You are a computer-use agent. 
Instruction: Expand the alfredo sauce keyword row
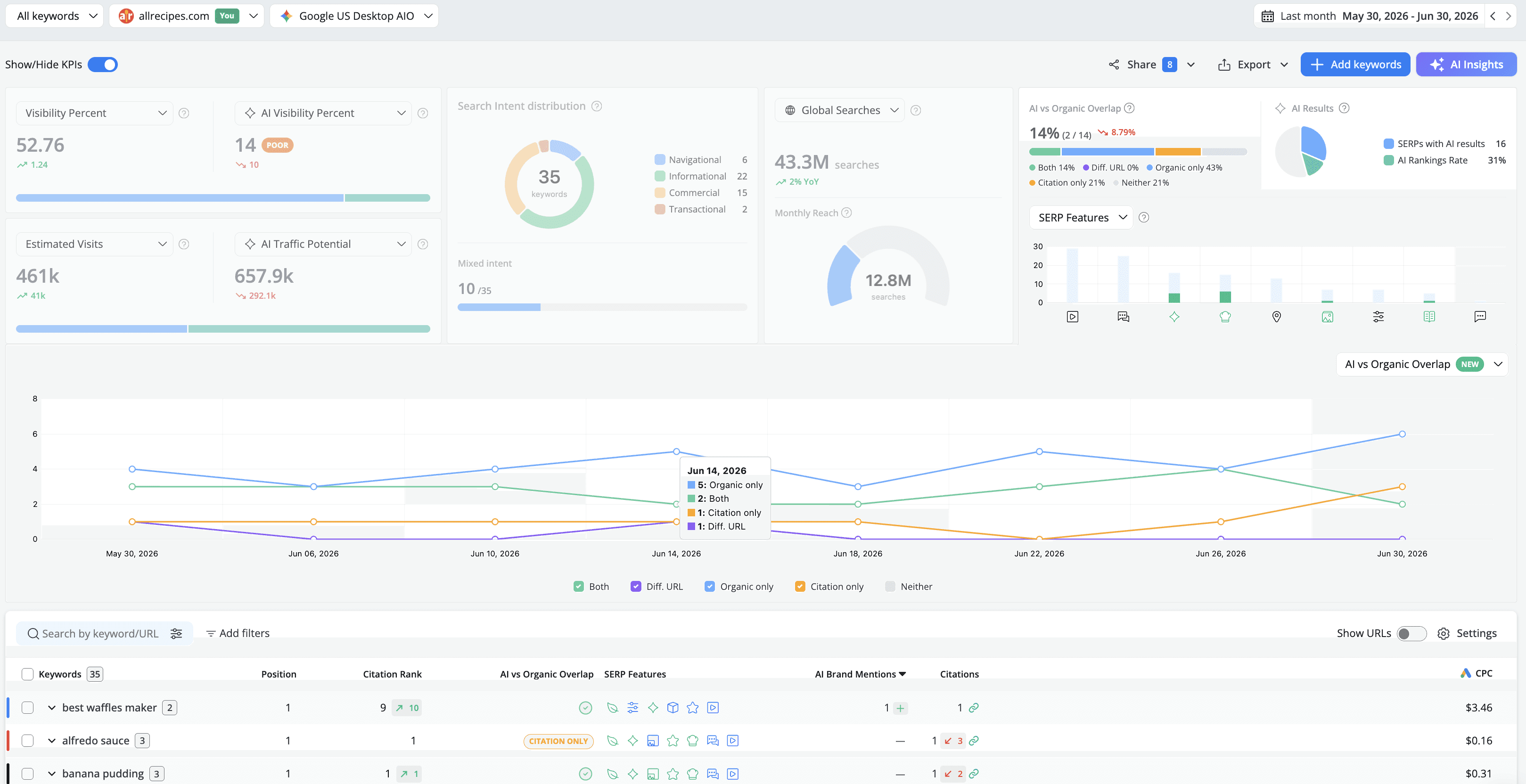[x=52, y=741]
